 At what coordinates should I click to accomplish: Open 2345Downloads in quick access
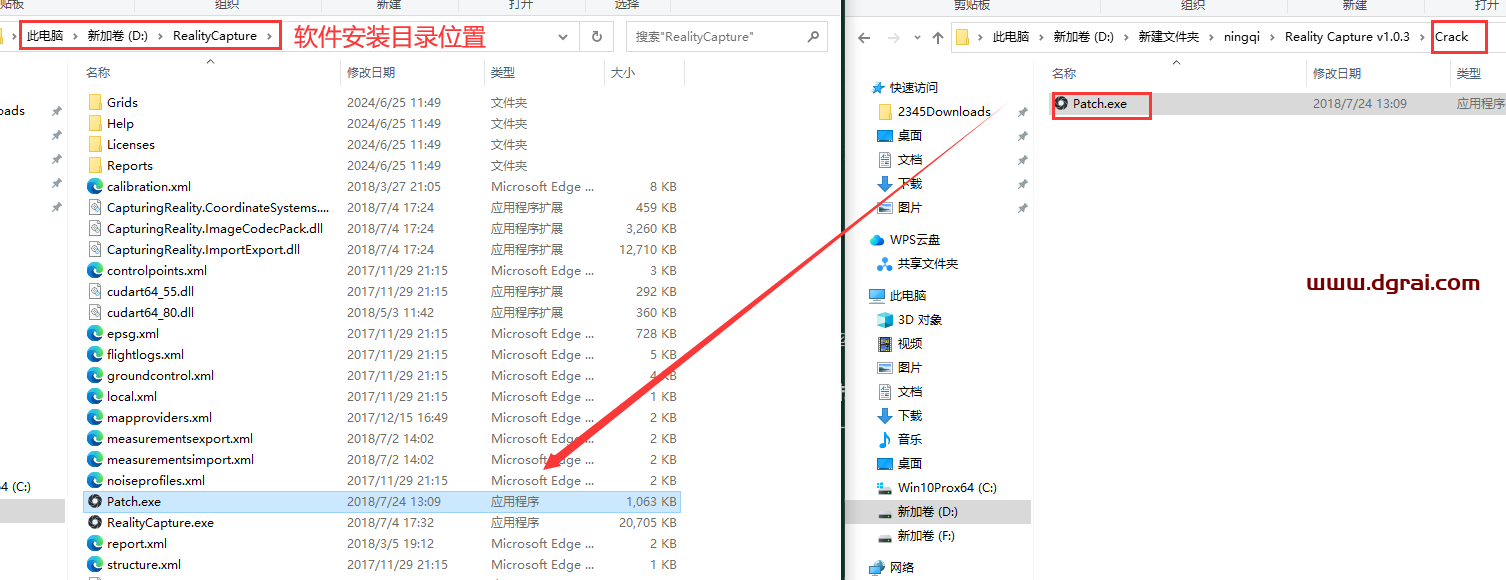944,111
